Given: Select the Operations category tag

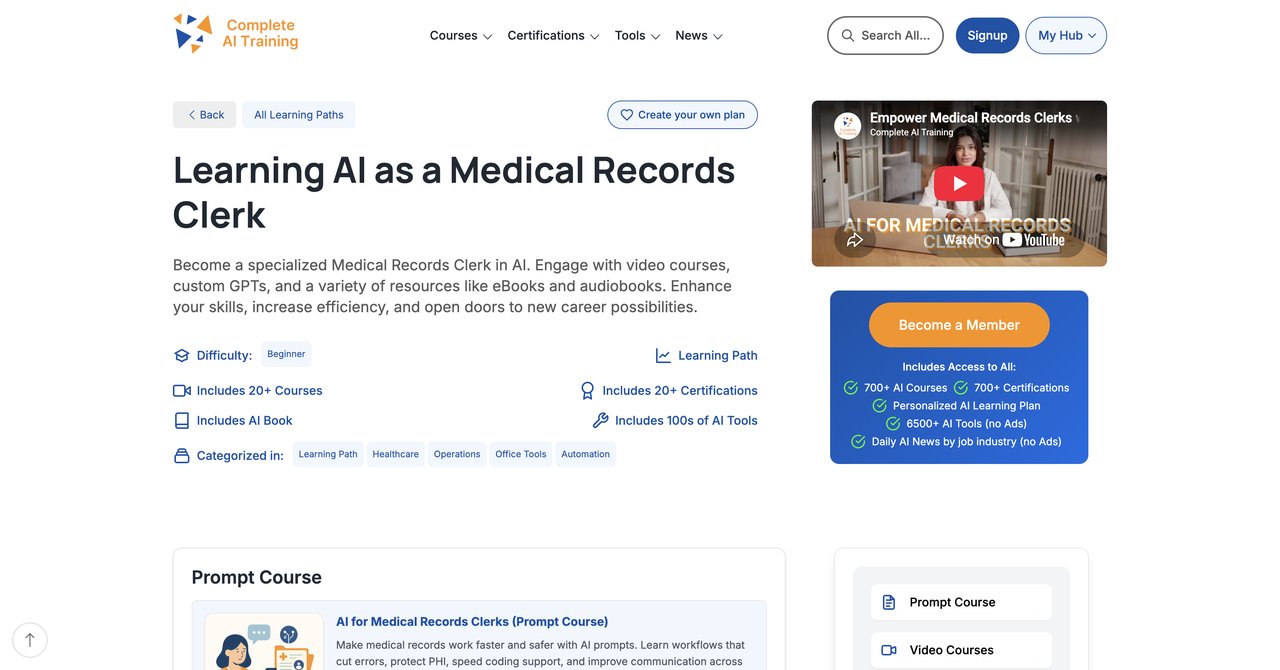Looking at the screenshot, I should (457, 454).
